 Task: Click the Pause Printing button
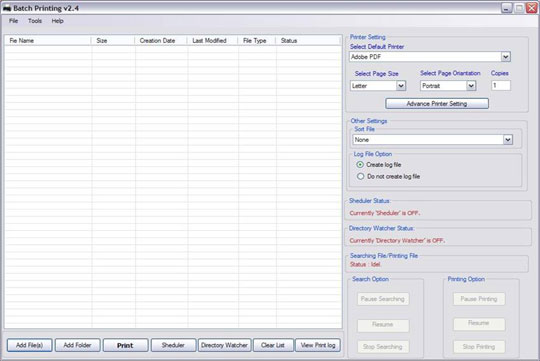click(x=479, y=299)
